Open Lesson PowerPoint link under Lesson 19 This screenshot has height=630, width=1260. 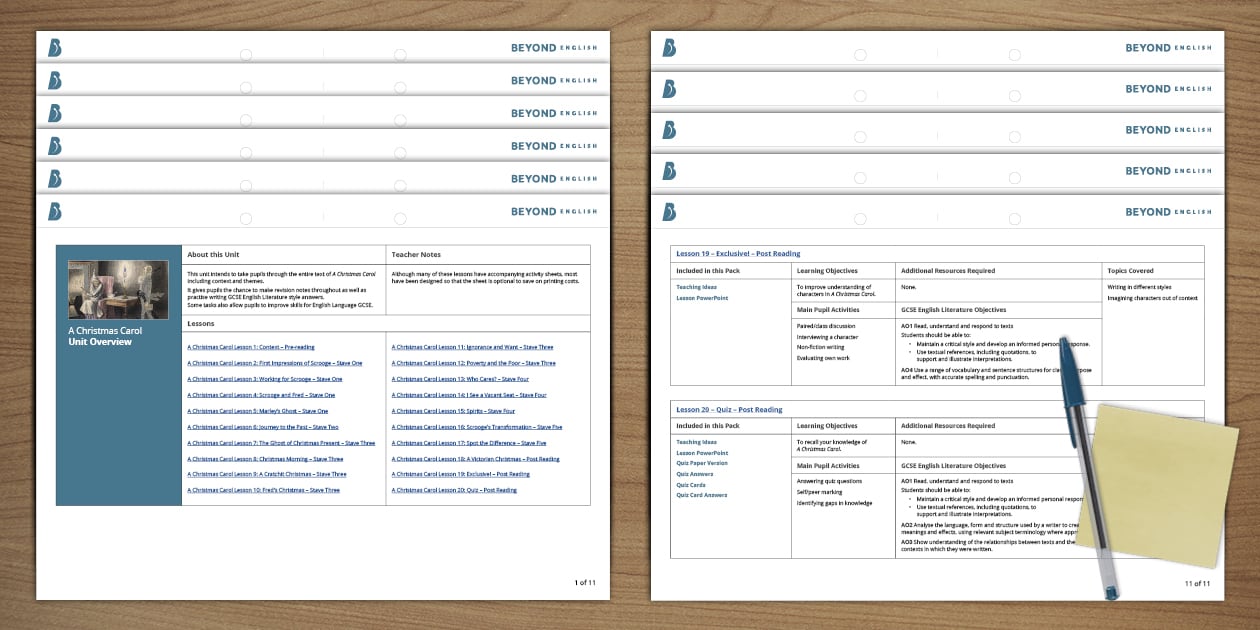pyautogui.click(x=702, y=298)
